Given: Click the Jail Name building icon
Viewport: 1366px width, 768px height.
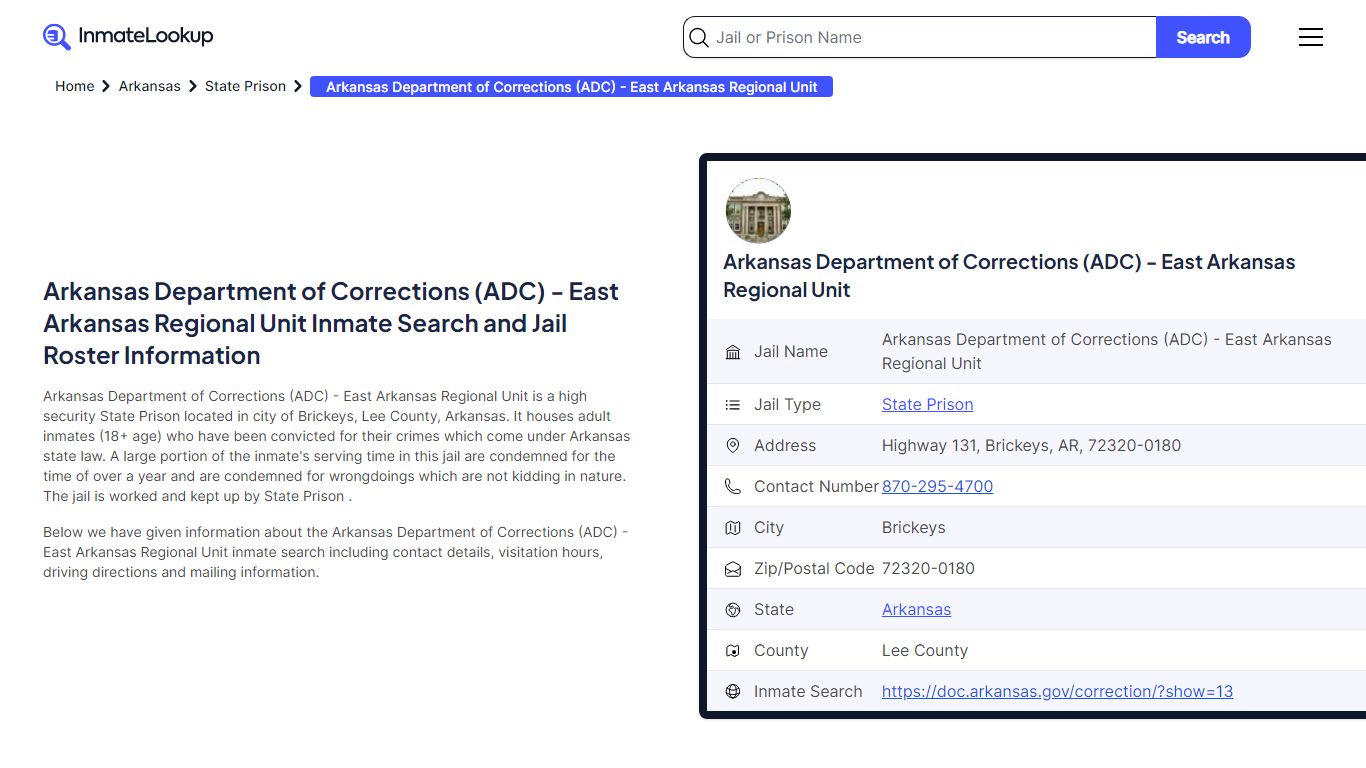Looking at the screenshot, I should [x=733, y=352].
